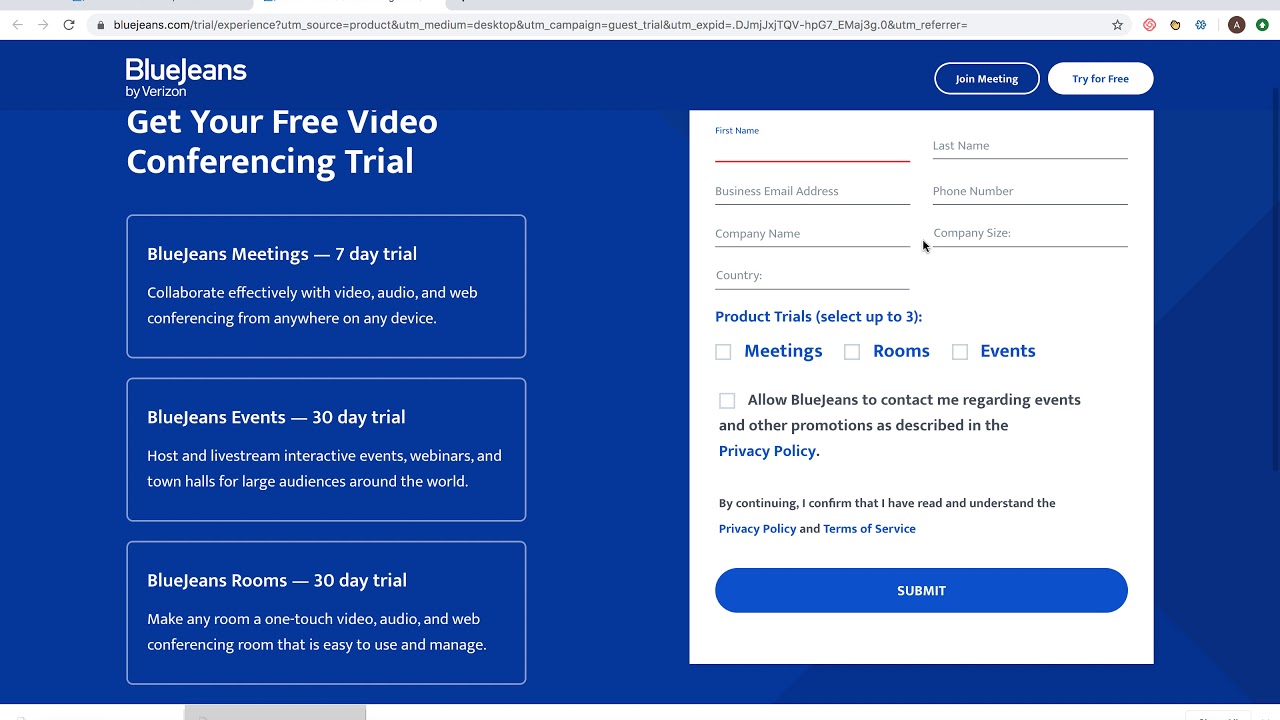Open the red swirl extension icon

pyautogui.click(x=1149, y=25)
